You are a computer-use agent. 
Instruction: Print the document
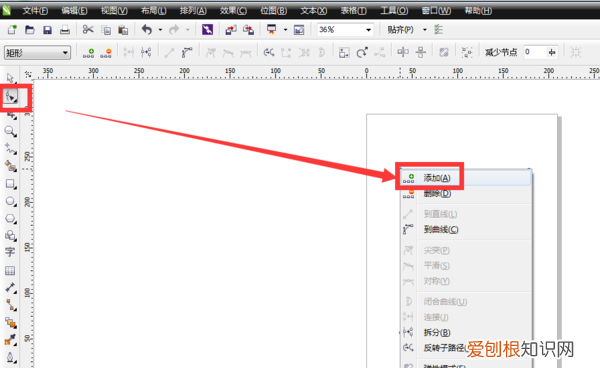(65, 29)
